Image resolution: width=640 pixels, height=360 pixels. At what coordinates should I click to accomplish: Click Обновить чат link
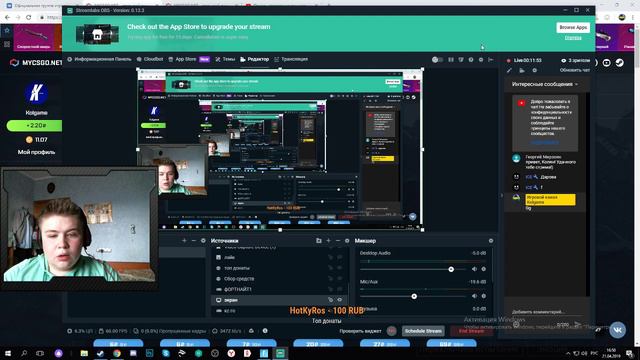click(575, 70)
